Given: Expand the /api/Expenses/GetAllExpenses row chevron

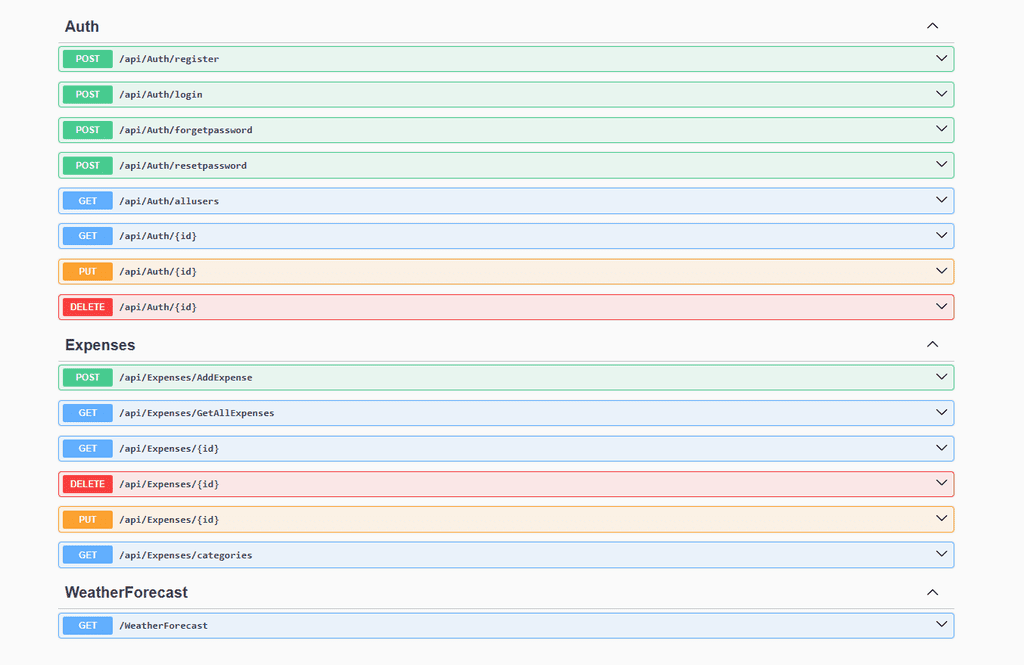Looking at the screenshot, I should pyautogui.click(x=942, y=412).
